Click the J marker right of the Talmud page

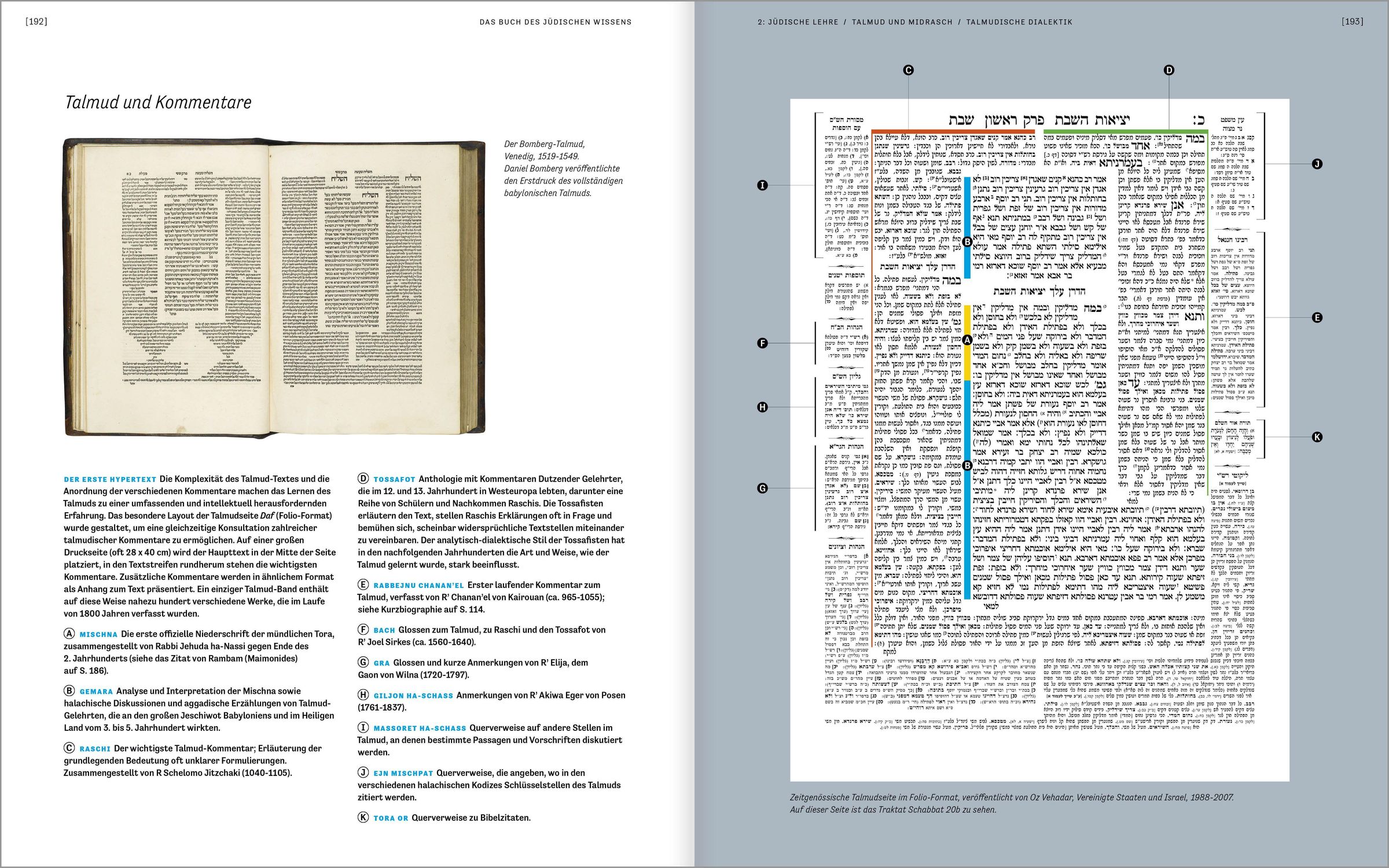[1317, 164]
